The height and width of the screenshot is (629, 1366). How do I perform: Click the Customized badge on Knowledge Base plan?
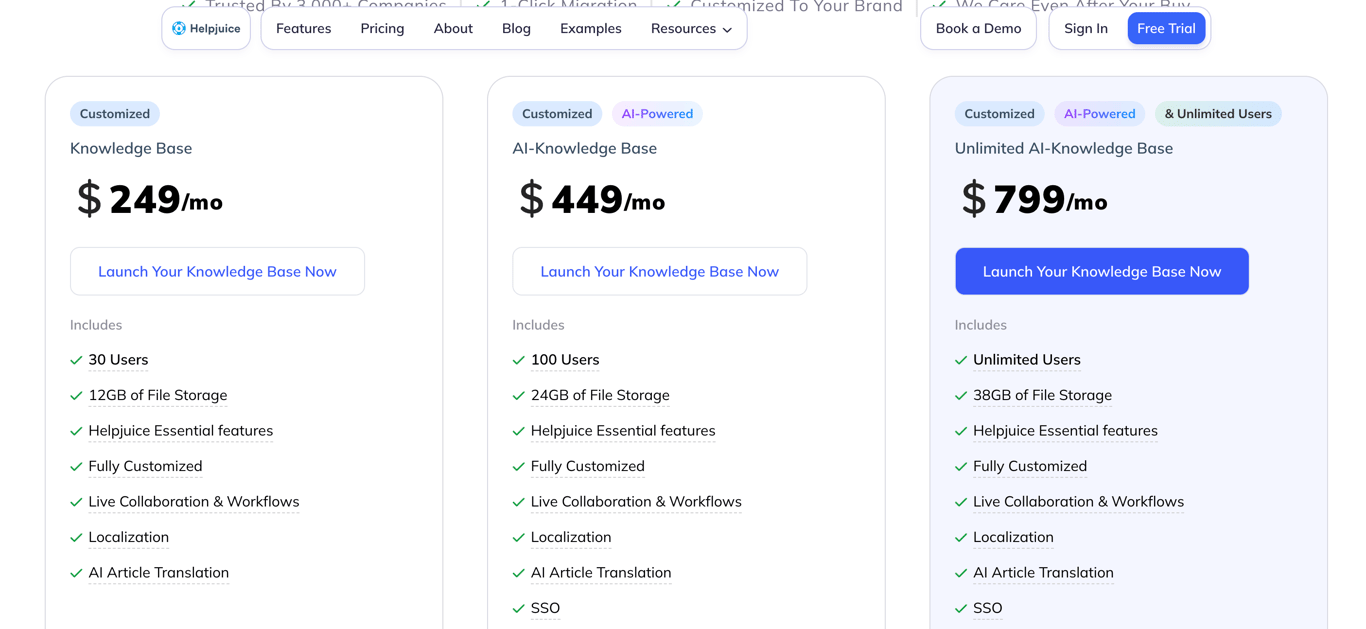115,114
